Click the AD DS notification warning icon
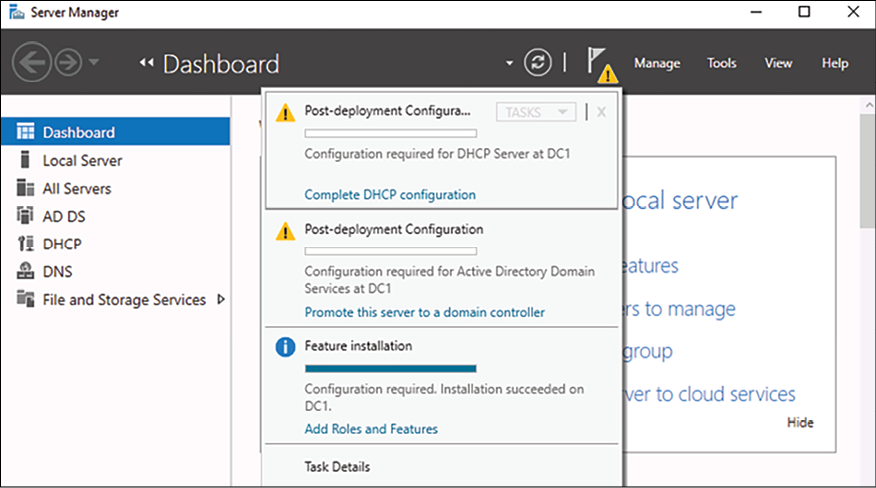This screenshot has width=876, height=488. pyautogui.click(x=285, y=231)
